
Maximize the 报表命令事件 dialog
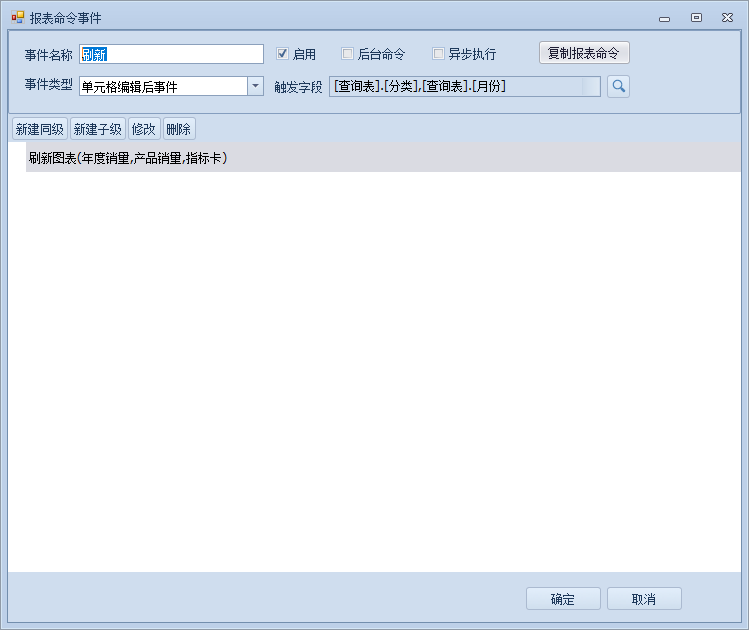696,18
